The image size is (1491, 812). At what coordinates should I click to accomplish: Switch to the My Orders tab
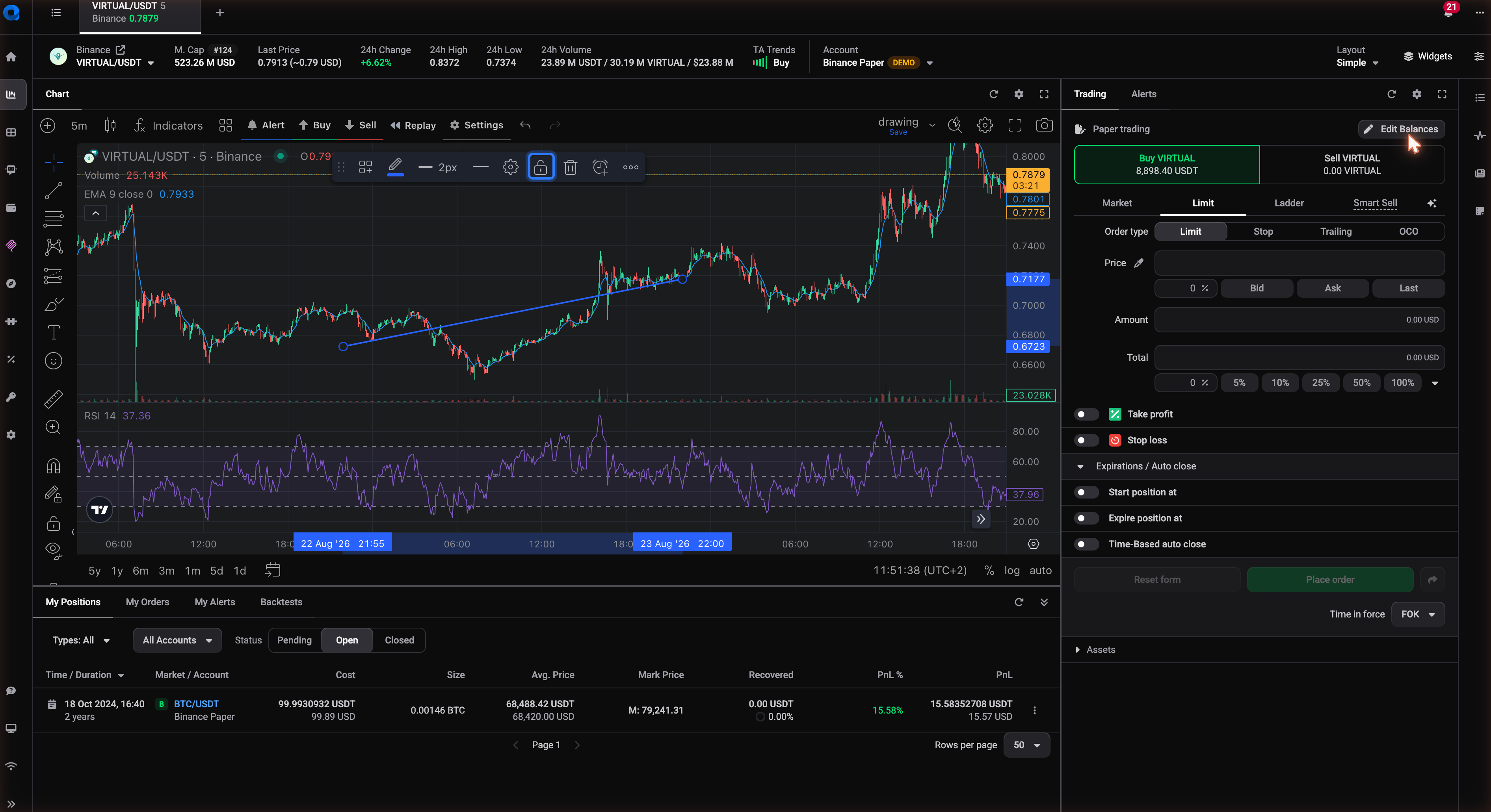coord(148,602)
